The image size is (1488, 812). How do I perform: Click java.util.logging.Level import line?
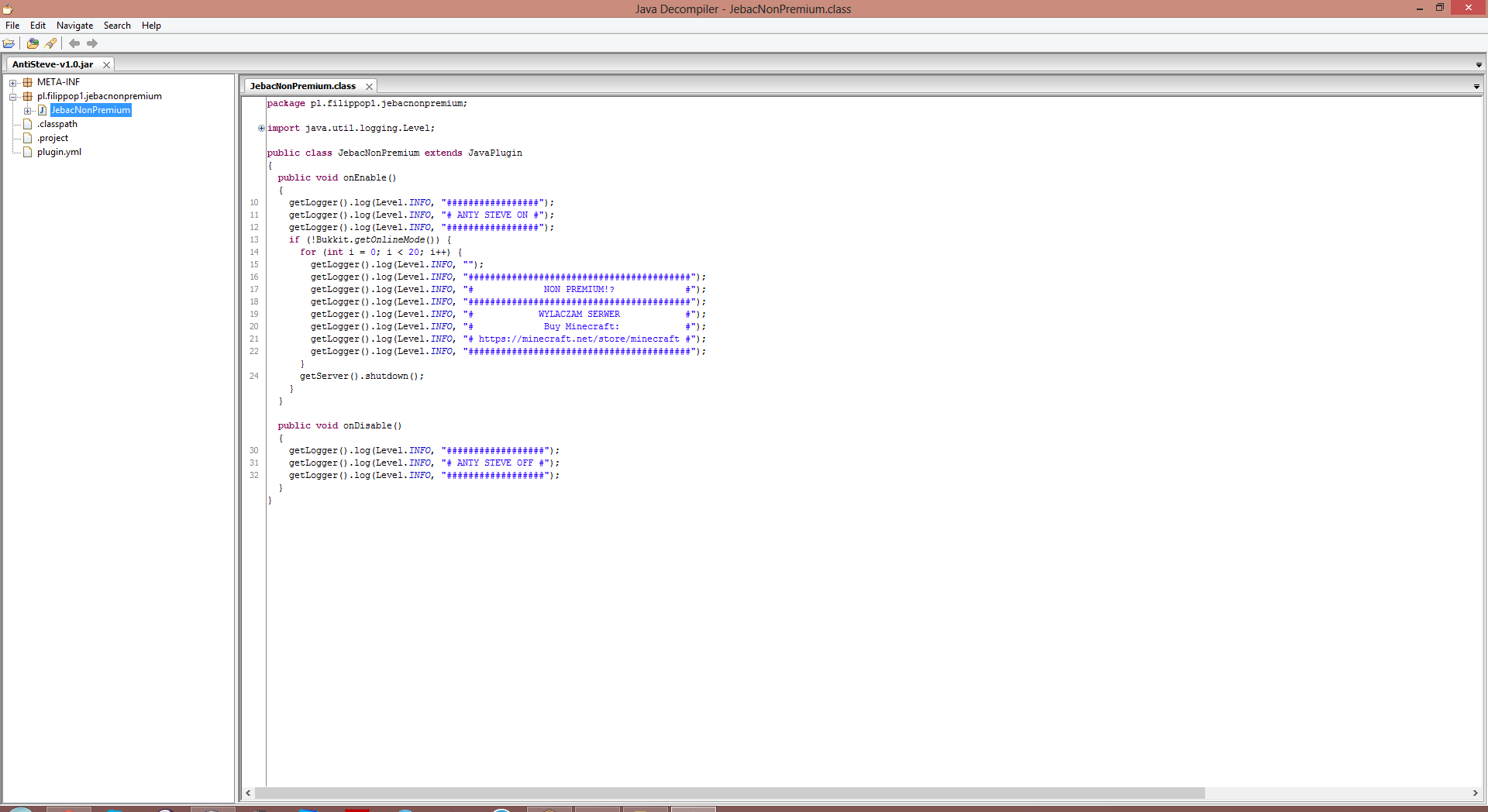coord(351,129)
